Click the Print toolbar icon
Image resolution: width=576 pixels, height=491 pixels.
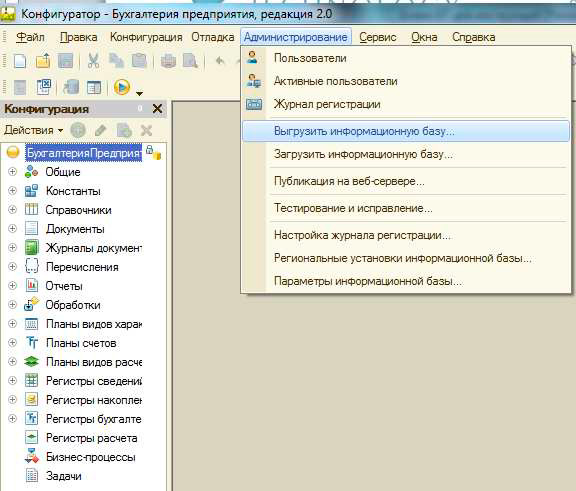168,61
